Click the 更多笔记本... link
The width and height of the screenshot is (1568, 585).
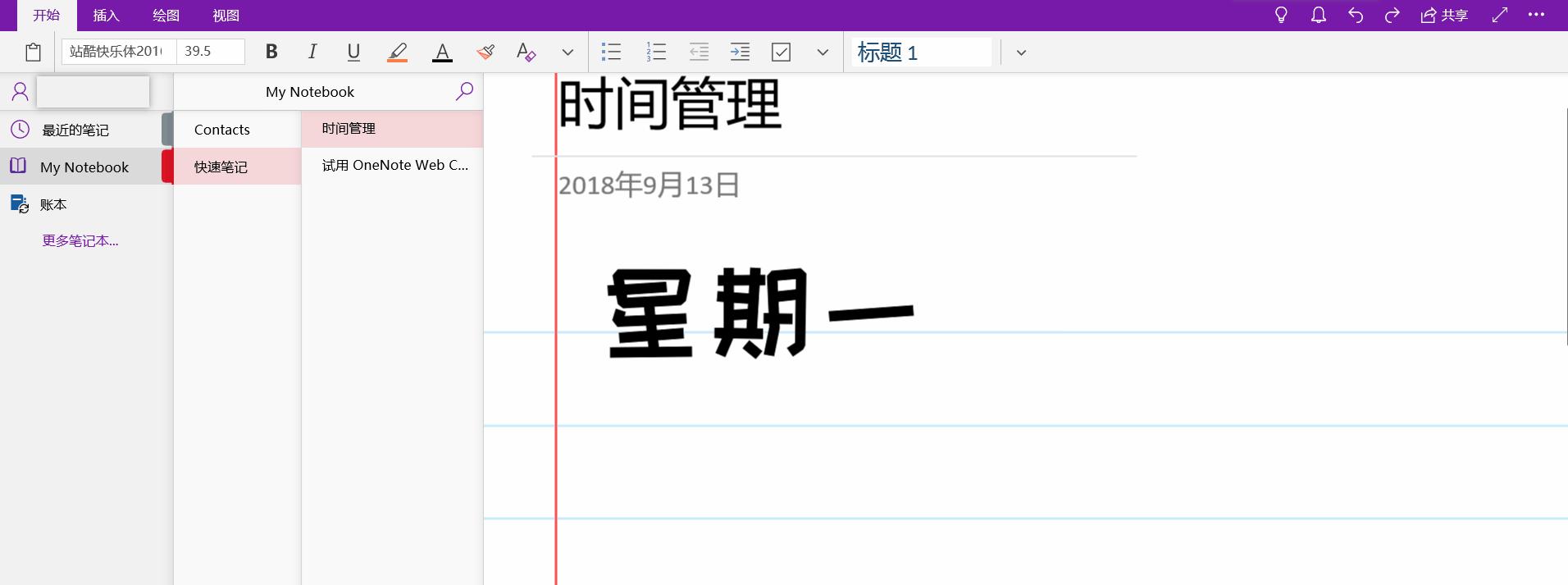(80, 240)
